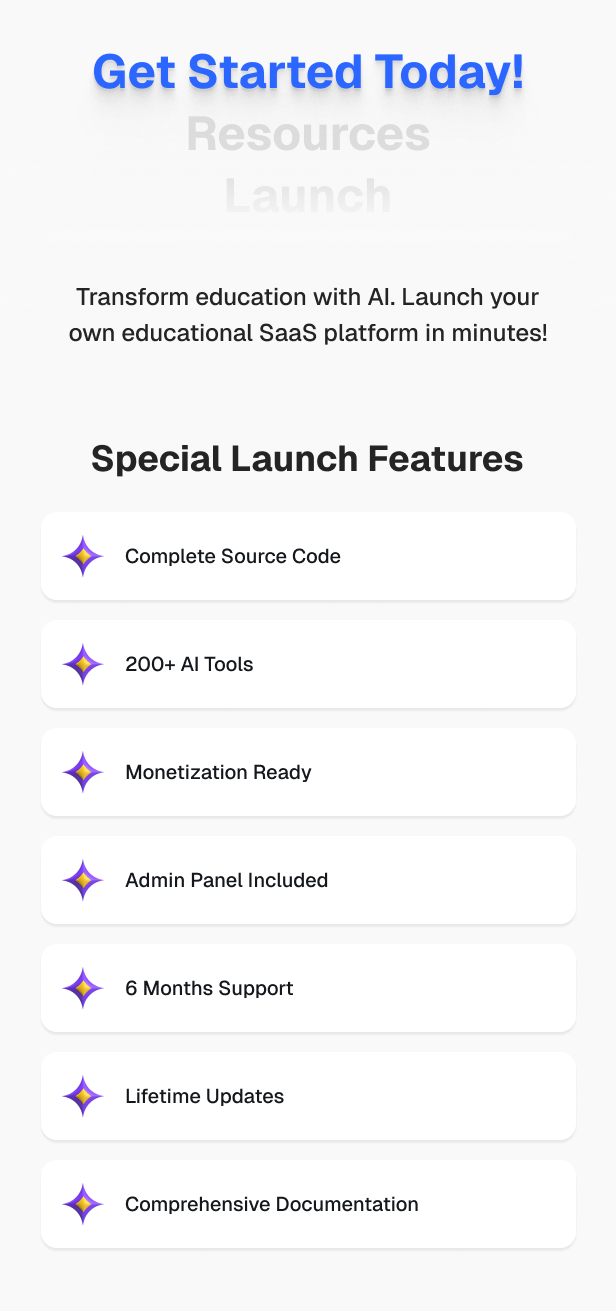Click the sparkle icon next to 200+ AI Tools
This screenshot has height=1311, width=616.
[83, 664]
